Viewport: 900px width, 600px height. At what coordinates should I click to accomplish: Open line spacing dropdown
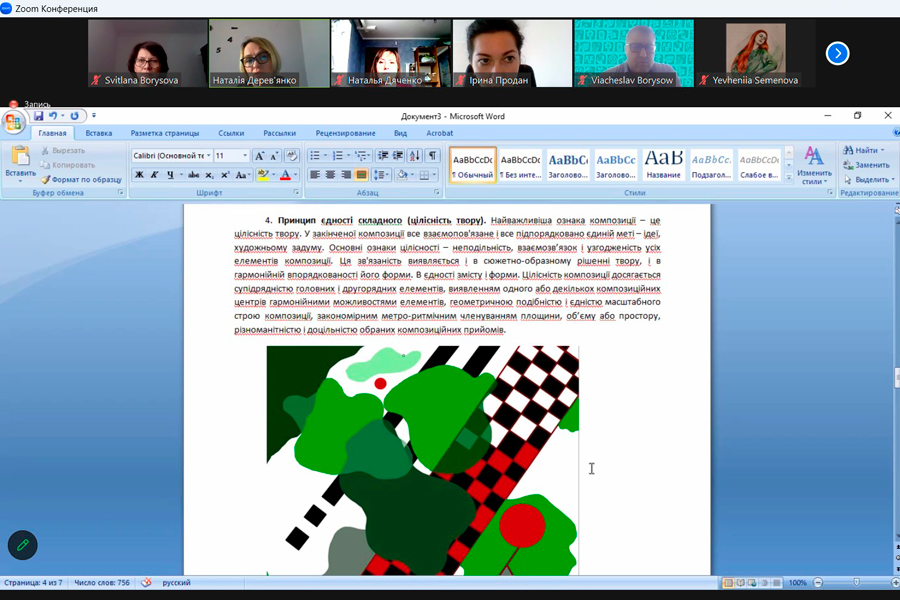[381, 175]
